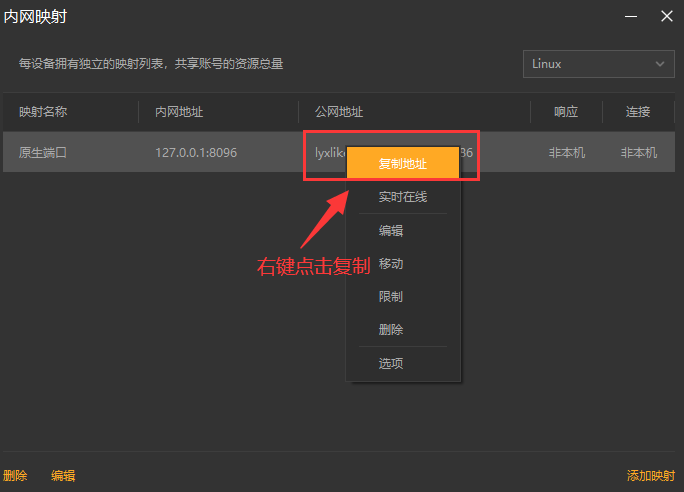Screen dimensions: 684x492
Task: Close the 内网映射 window
Action: click(667, 17)
